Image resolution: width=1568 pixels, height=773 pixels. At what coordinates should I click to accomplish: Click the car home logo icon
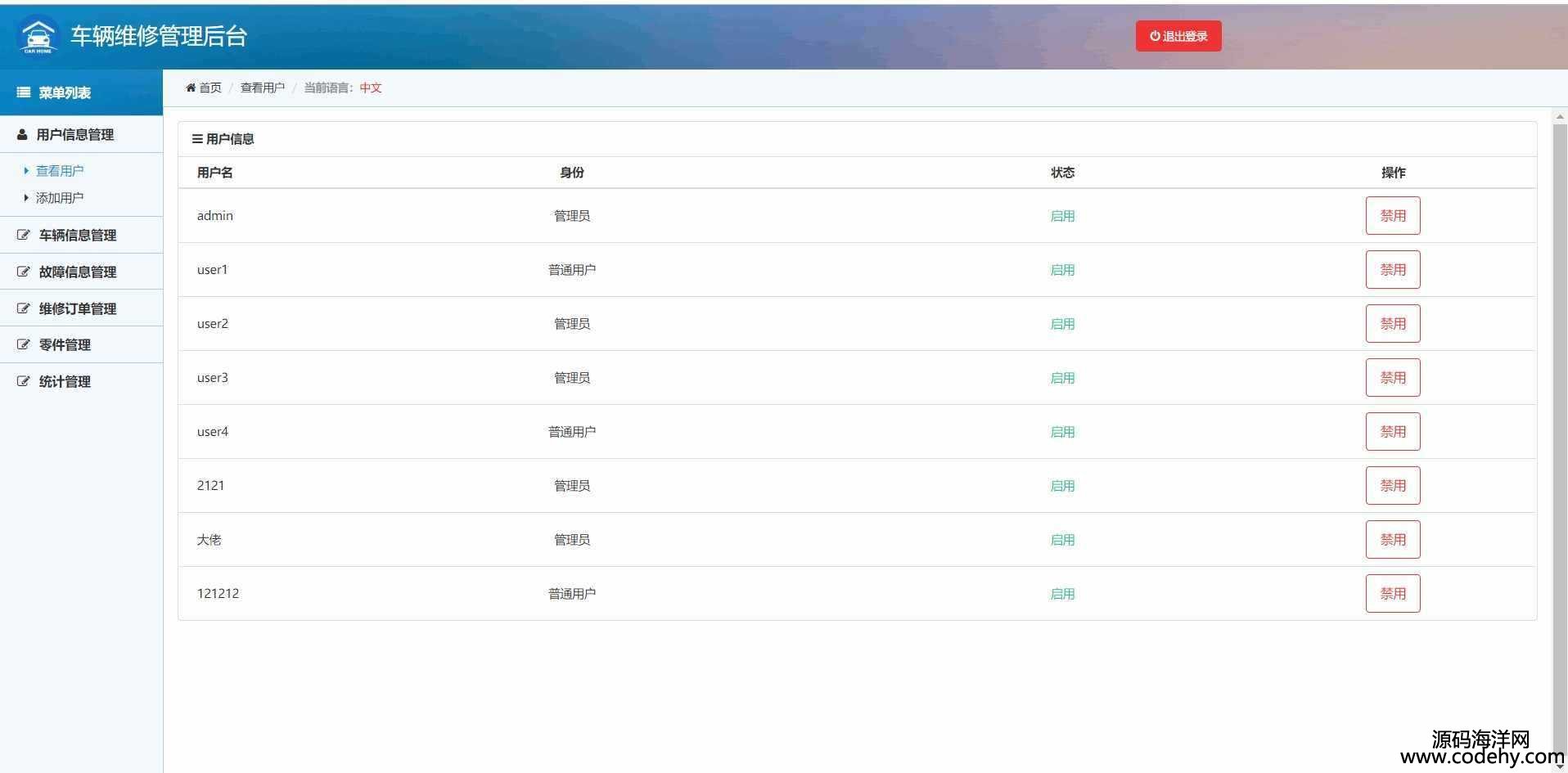38,35
